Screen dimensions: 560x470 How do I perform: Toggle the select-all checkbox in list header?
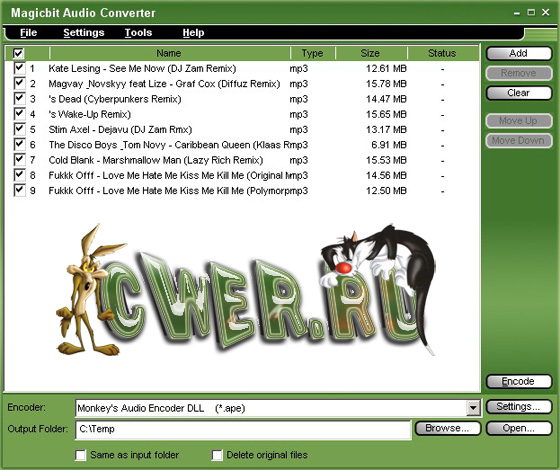pyautogui.click(x=18, y=53)
